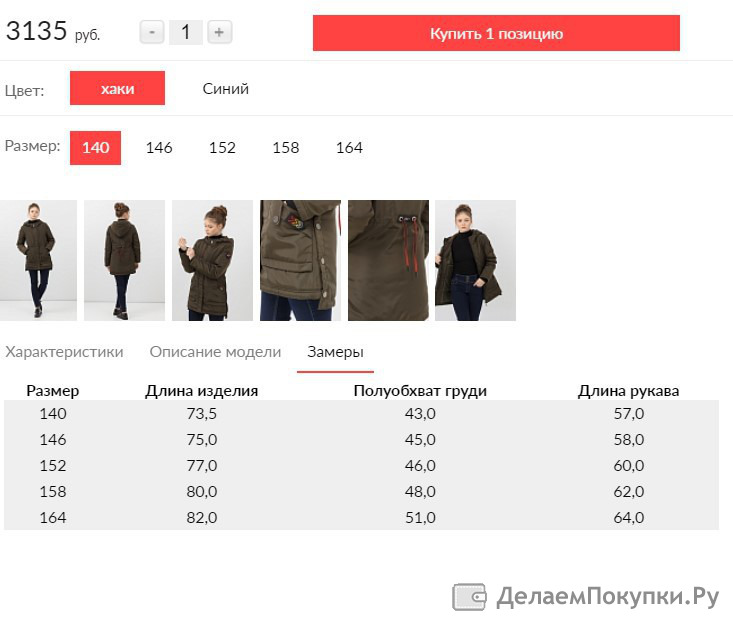733x626 pixels.
Task: Open the unzipped jacket thumbnail
Action: 475,260
